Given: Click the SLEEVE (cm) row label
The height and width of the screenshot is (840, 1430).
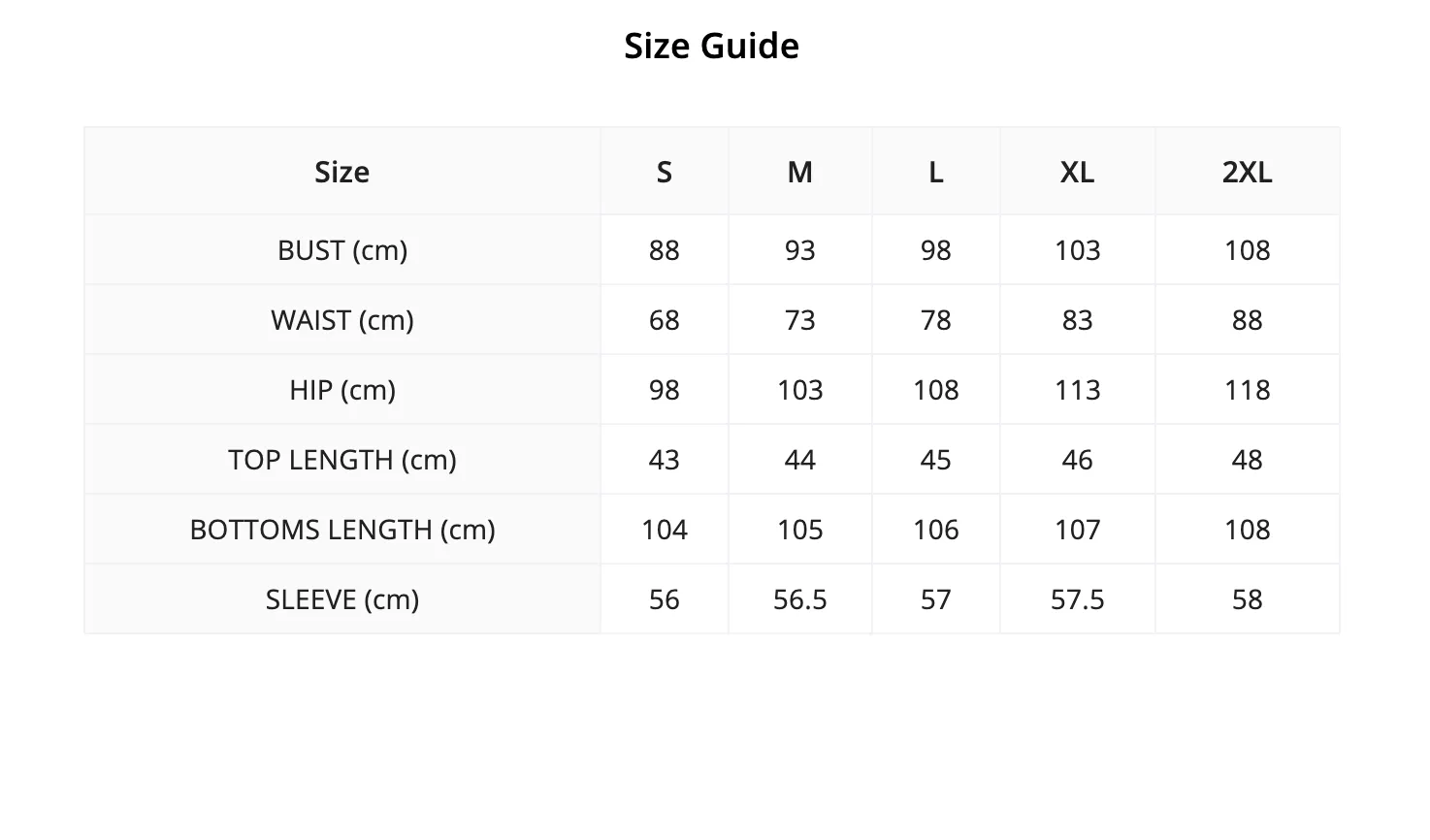Looking at the screenshot, I should 342,599.
